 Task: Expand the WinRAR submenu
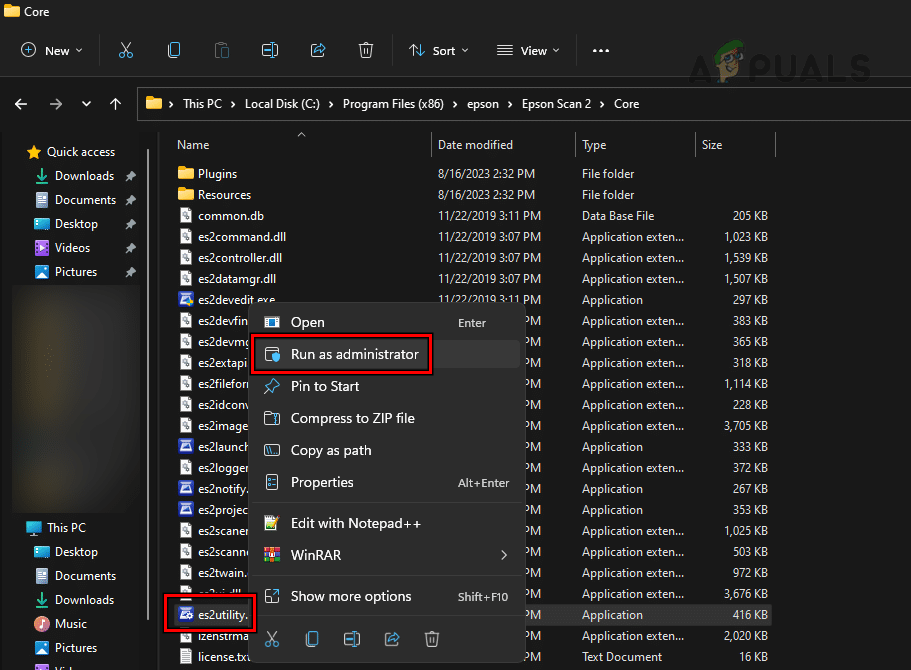pos(385,555)
